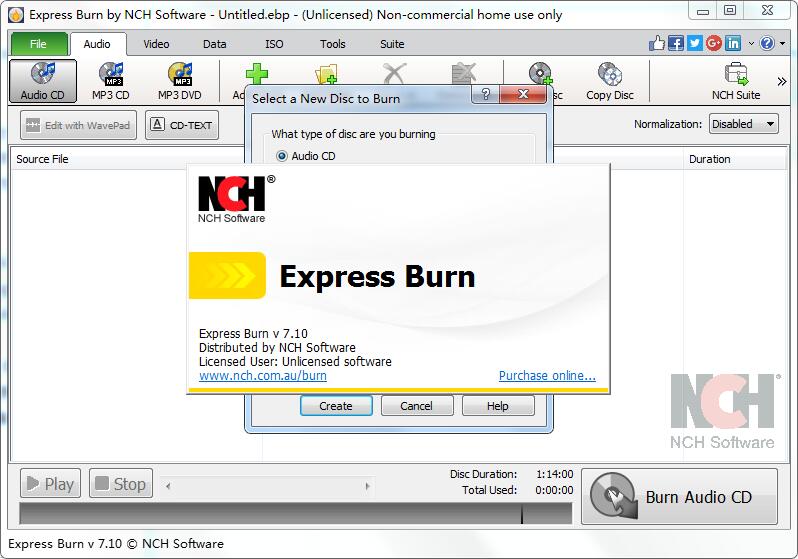Select the Audio CD disc type icon
798x559 pixels.
click(x=43, y=81)
